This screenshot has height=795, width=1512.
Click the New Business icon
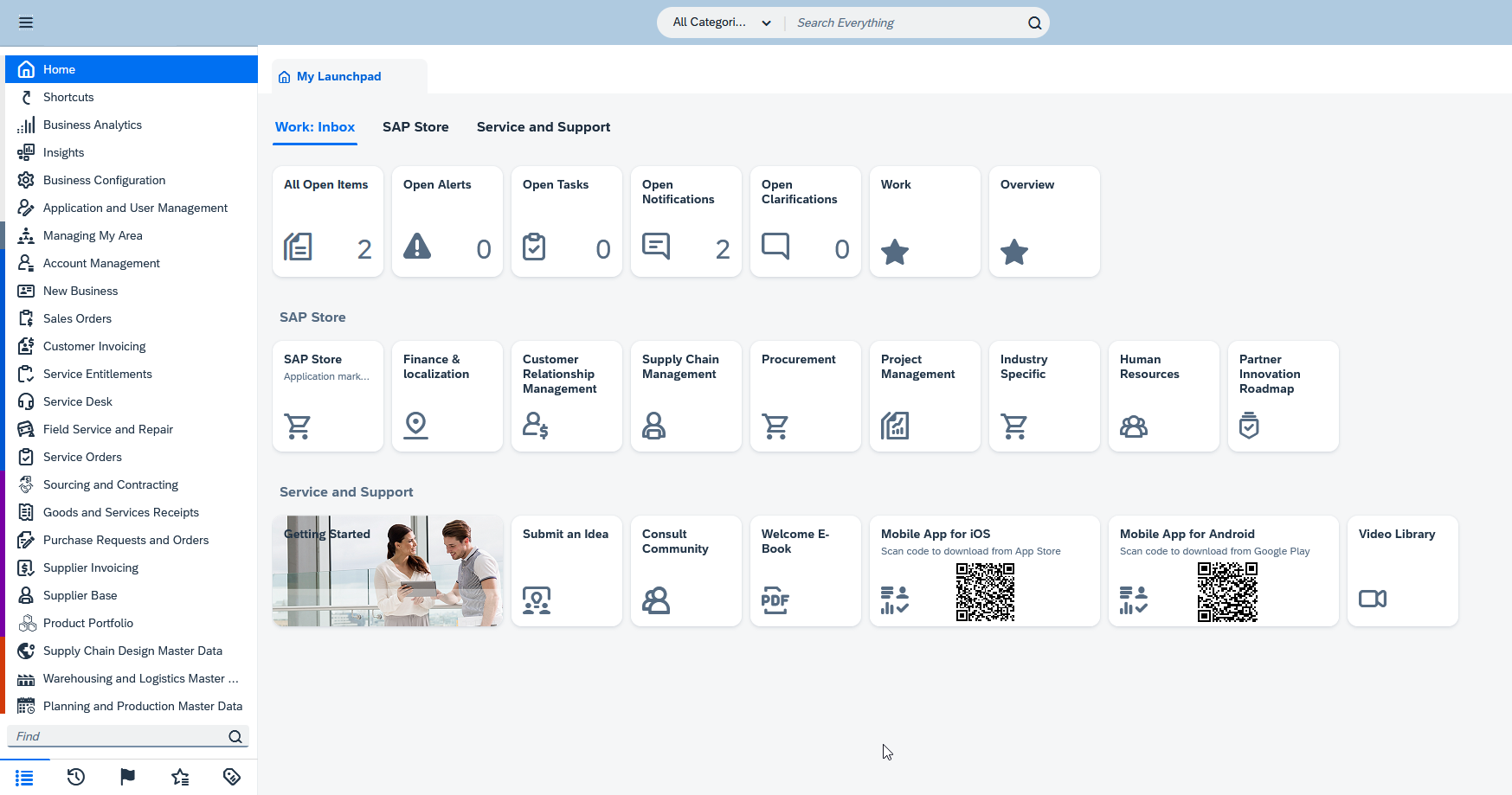coord(26,291)
